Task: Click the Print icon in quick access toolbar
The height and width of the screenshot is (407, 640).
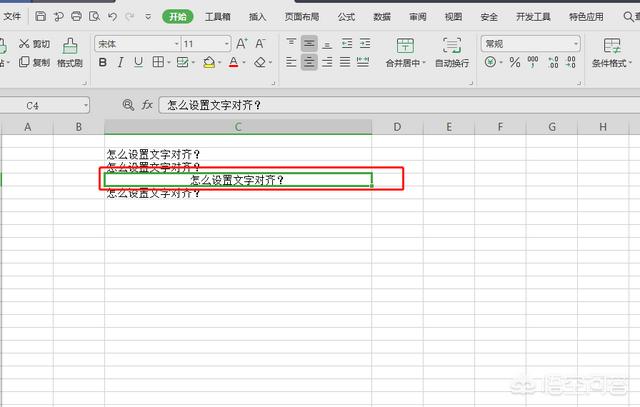Action: point(75,17)
